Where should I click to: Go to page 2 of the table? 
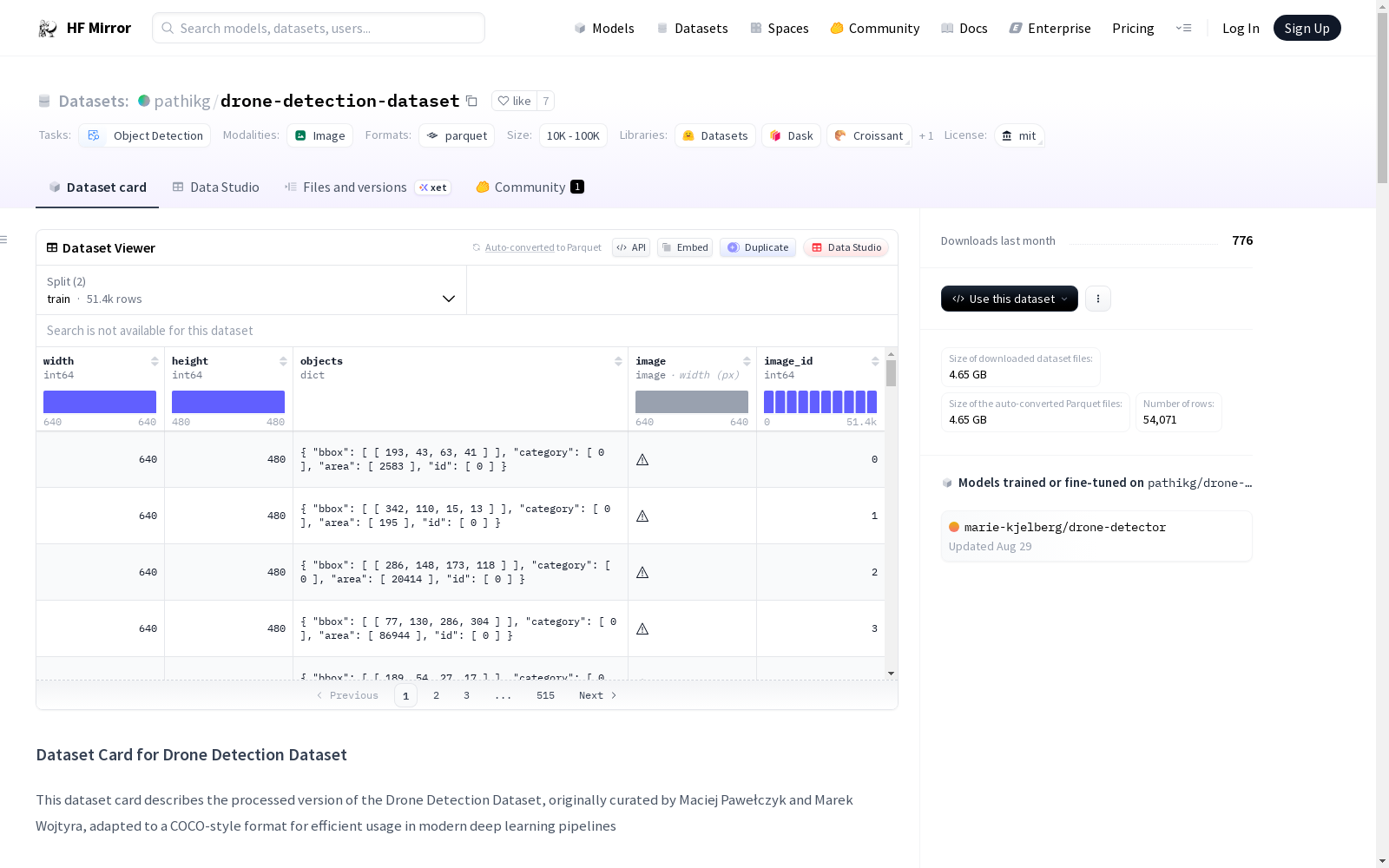[x=436, y=695]
